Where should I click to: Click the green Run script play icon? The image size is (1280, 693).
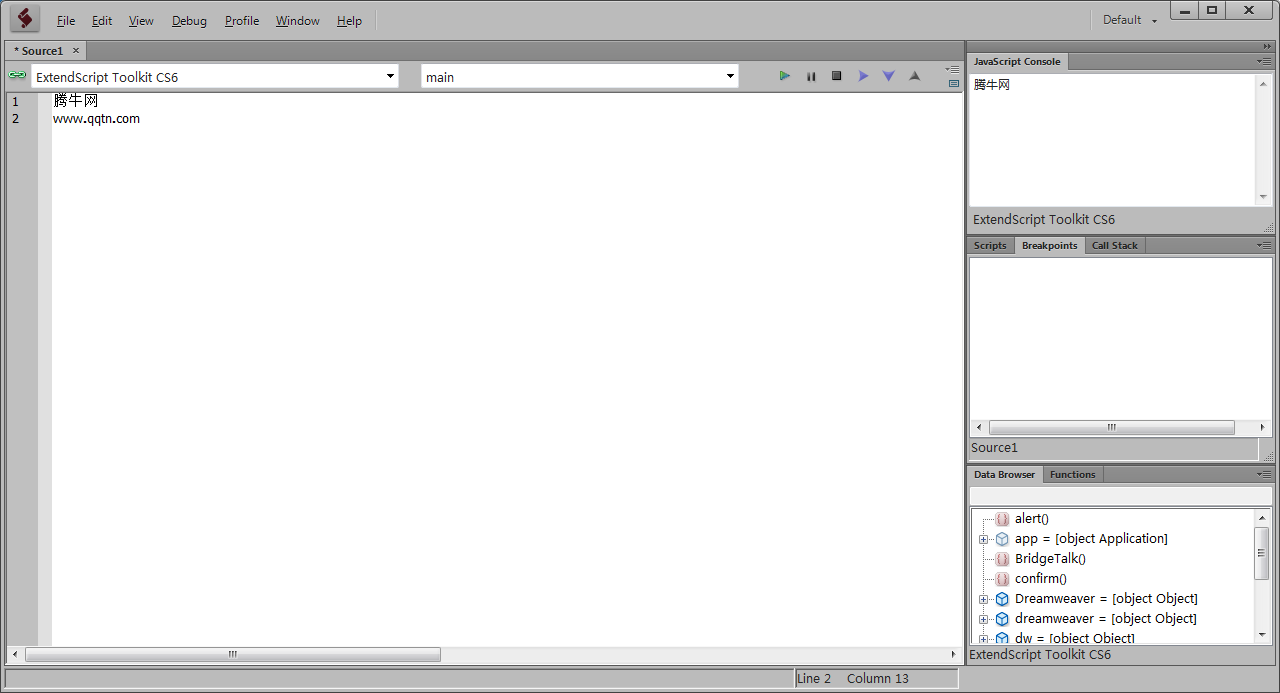(785, 76)
